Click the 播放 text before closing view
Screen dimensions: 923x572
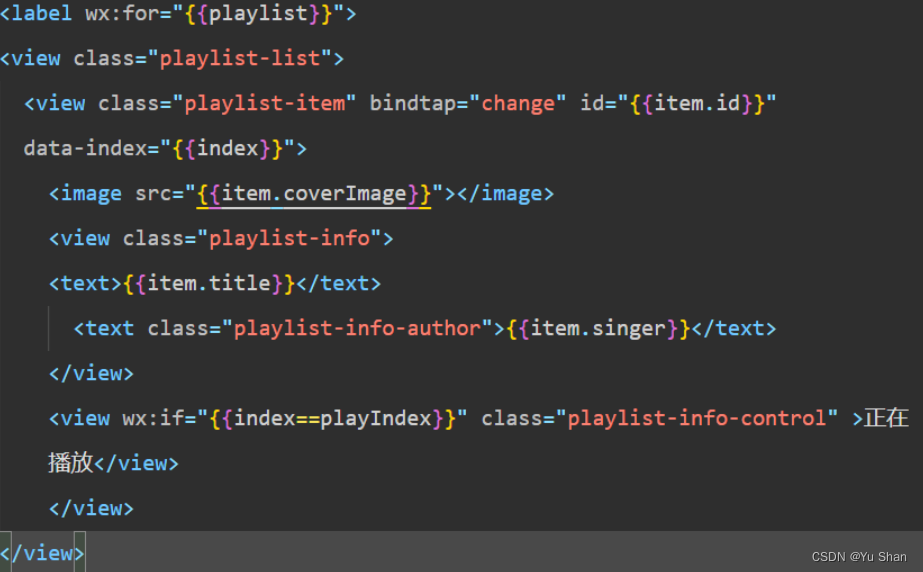71,463
